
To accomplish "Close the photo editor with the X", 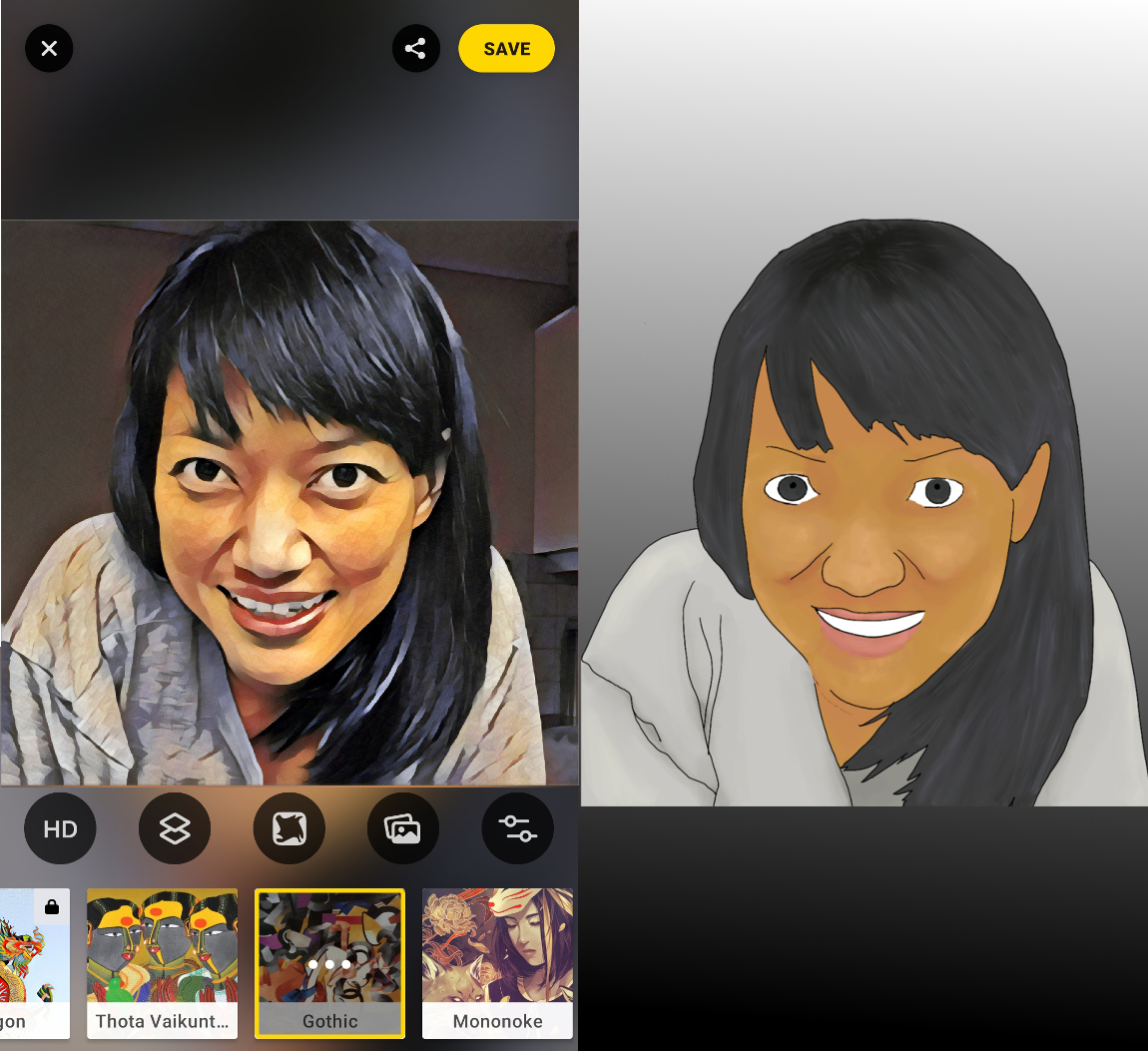I will click(49, 48).
